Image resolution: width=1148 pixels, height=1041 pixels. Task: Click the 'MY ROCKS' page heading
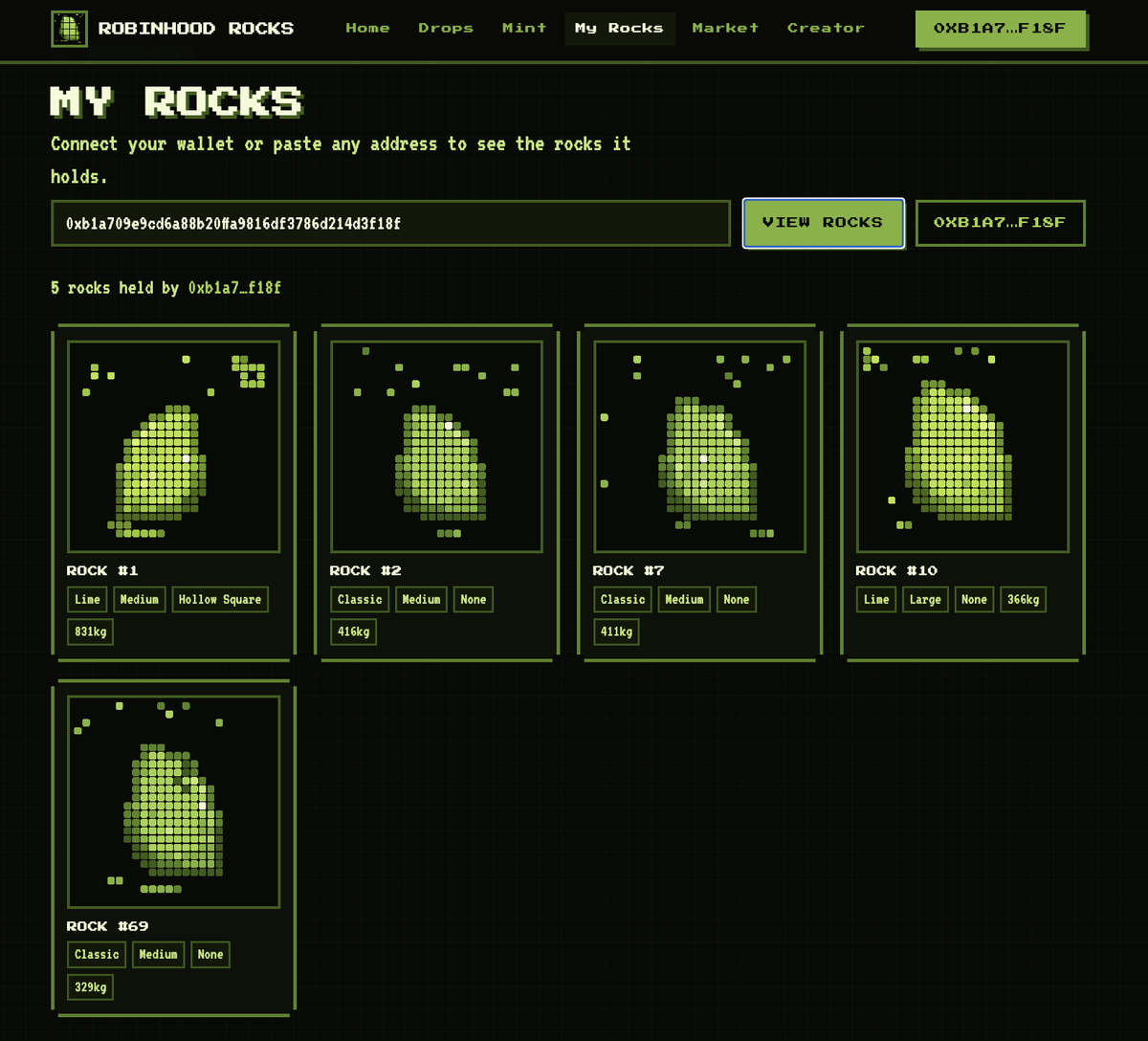click(x=177, y=101)
